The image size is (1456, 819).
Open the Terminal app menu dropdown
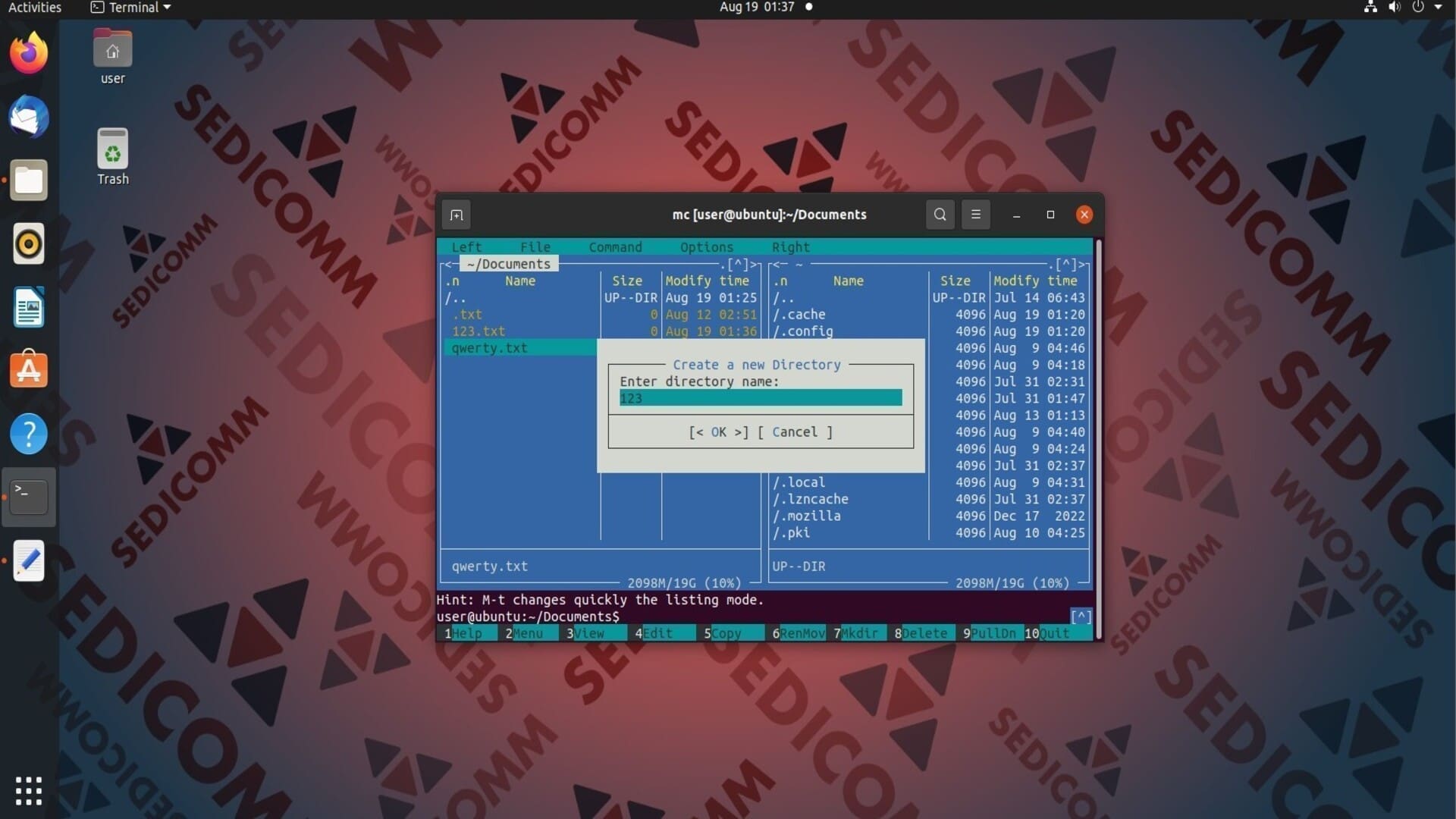(130, 8)
